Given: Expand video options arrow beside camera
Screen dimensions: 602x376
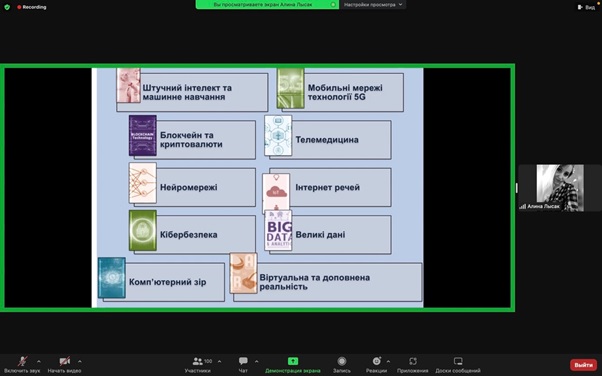Looking at the screenshot, I should coord(79,361).
